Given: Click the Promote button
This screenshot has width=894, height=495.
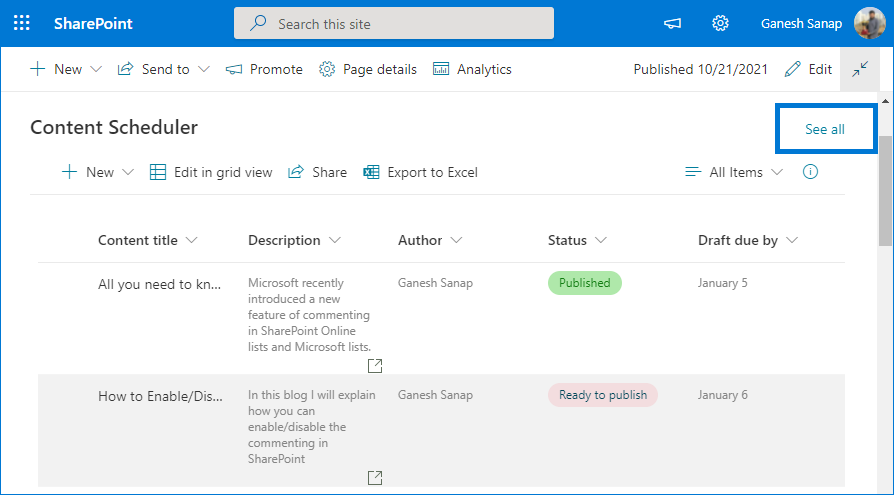Looking at the screenshot, I should tap(264, 69).
